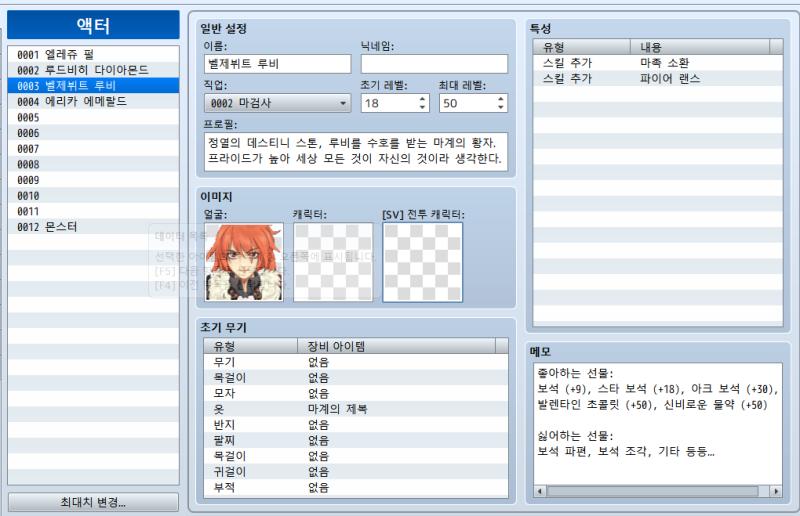800x516 pixels.
Task: Click the 최대 레벨 field showing 50
Action: tap(468, 103)
